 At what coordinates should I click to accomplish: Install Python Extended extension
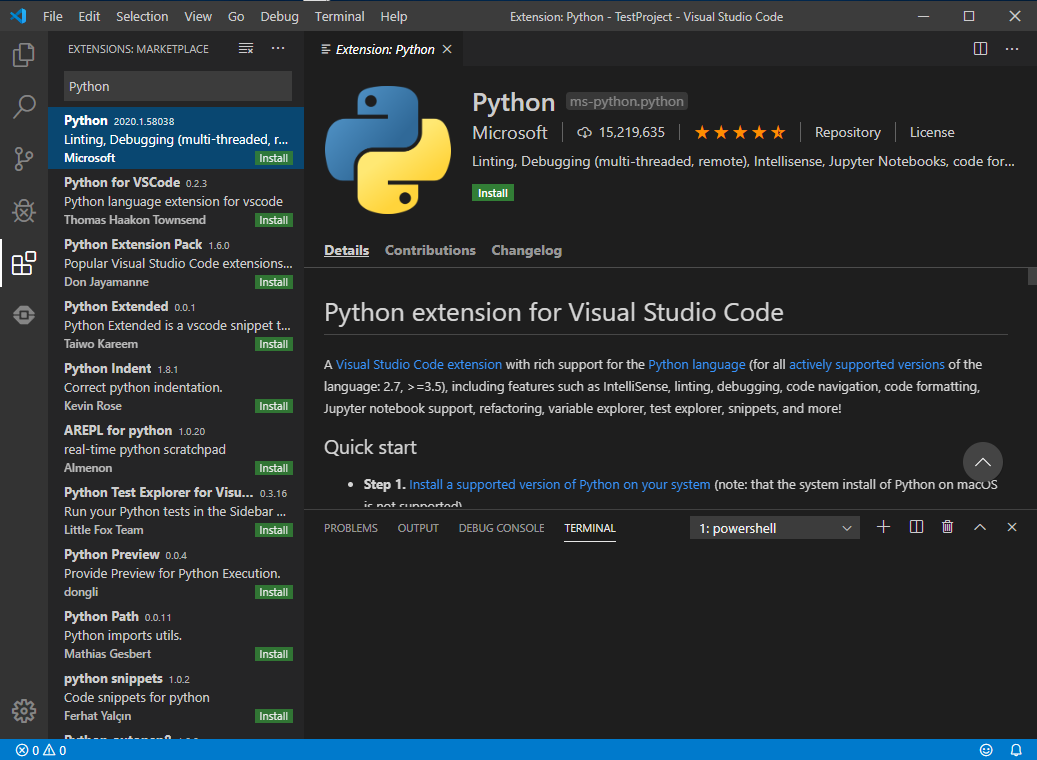(x=273, y=344)
